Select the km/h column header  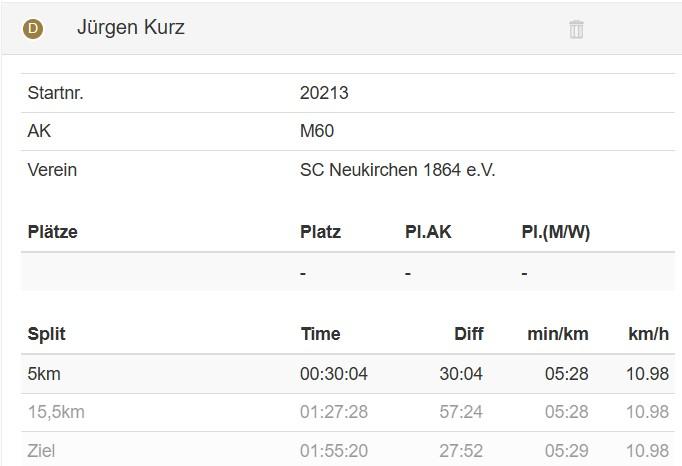(648, 334)
